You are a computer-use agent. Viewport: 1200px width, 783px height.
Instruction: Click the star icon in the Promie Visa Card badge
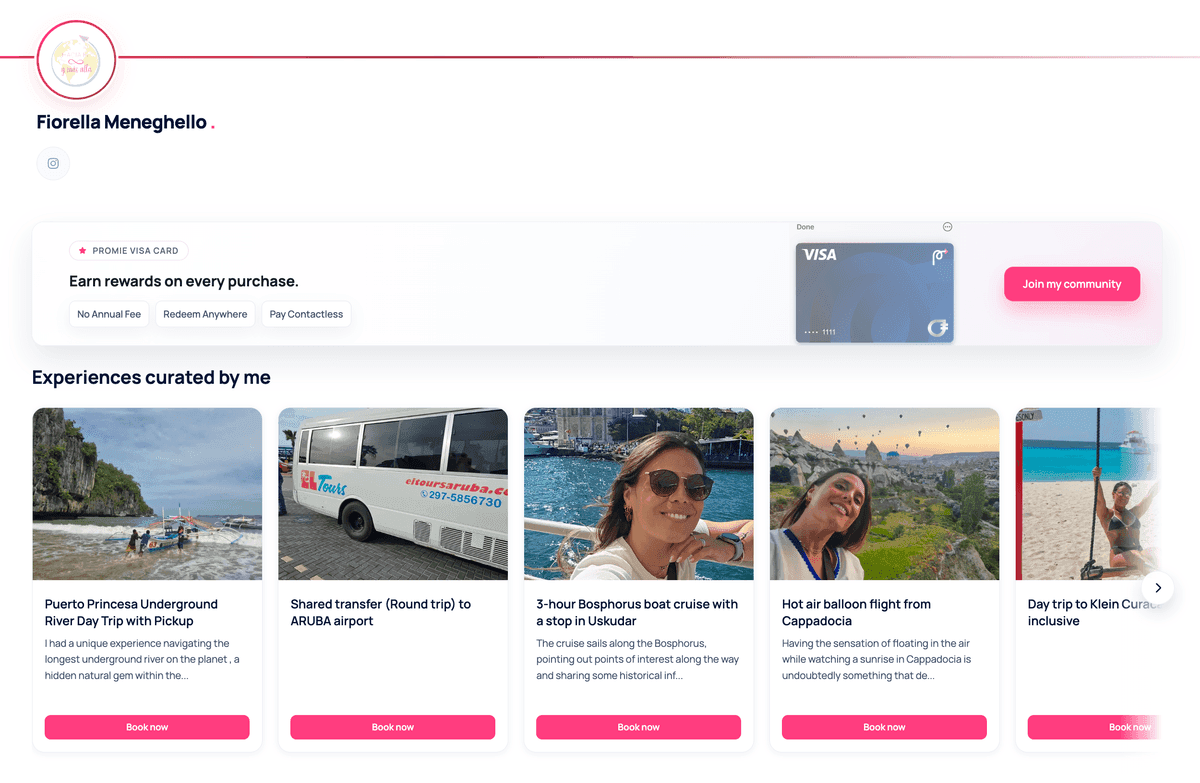(82, 251)
